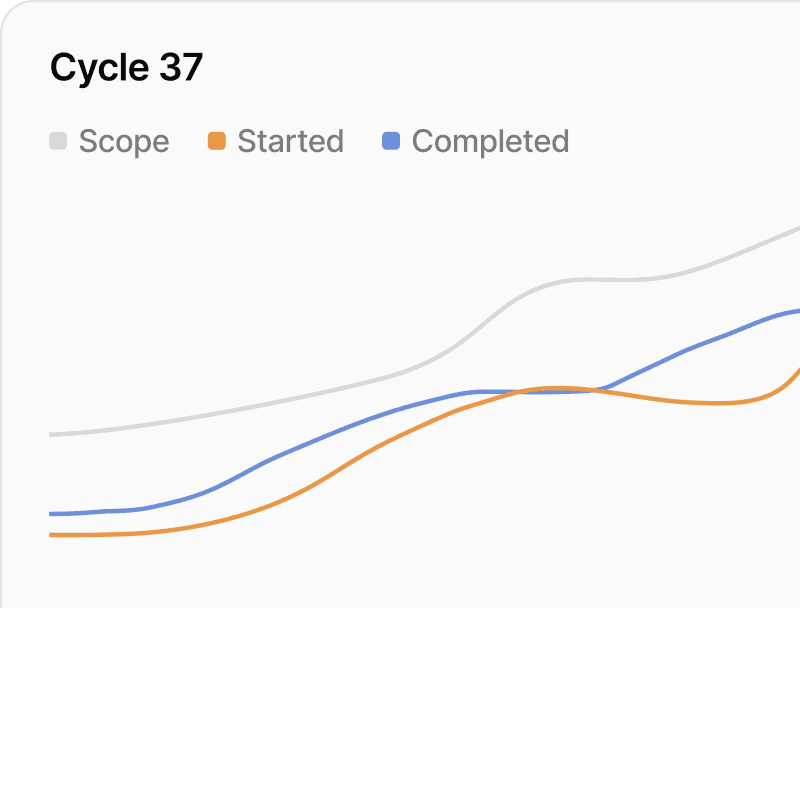Image resolution: width=800 pixels, height=800 pixels.
Task: Click the right end of the gray Scope line
Action: tap(796, 229)
